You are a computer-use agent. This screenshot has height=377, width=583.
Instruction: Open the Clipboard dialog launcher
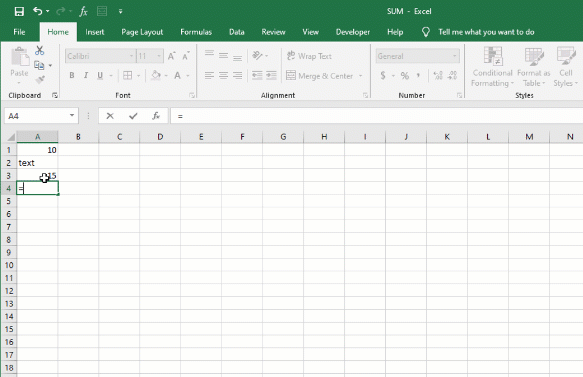55,96
